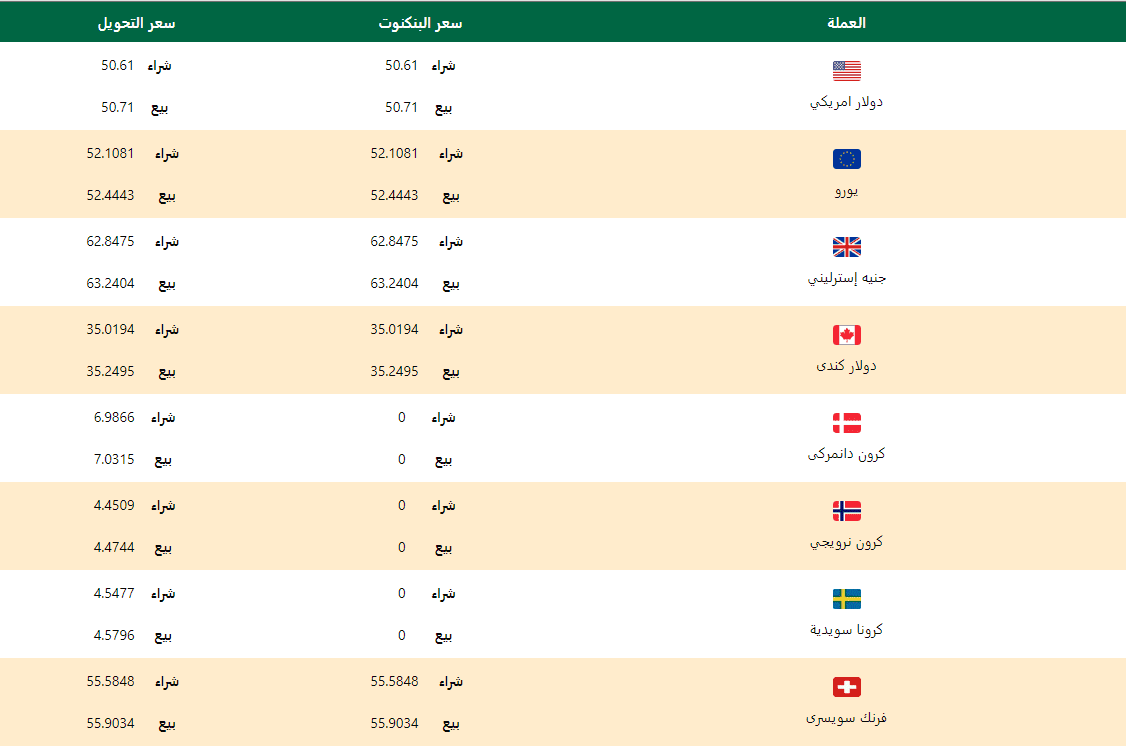Click Swedish krona transfer sell value 4.5796
Screen dimensions: 1126x750
[114, 636]
